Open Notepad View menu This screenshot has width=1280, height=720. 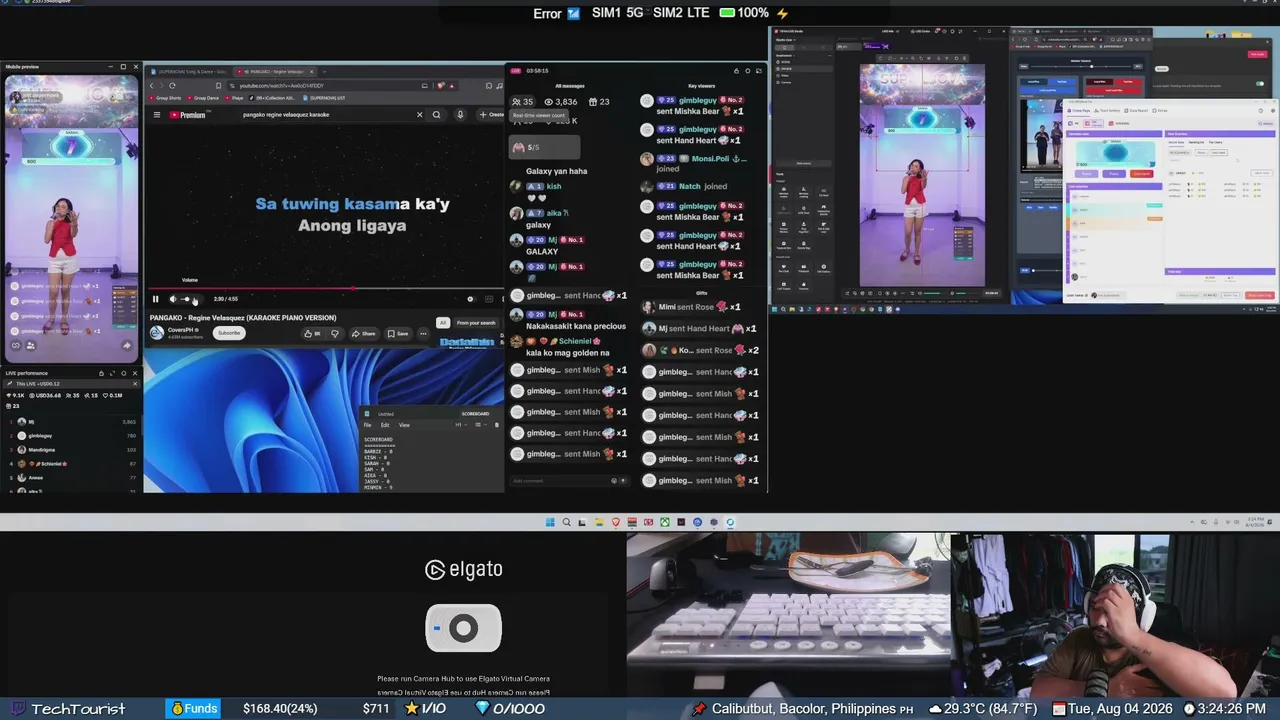point(404,425)
